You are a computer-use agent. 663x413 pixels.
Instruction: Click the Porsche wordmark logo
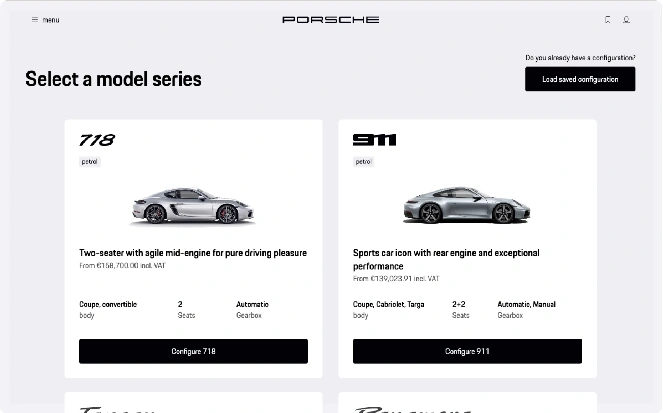coord(331,20)
